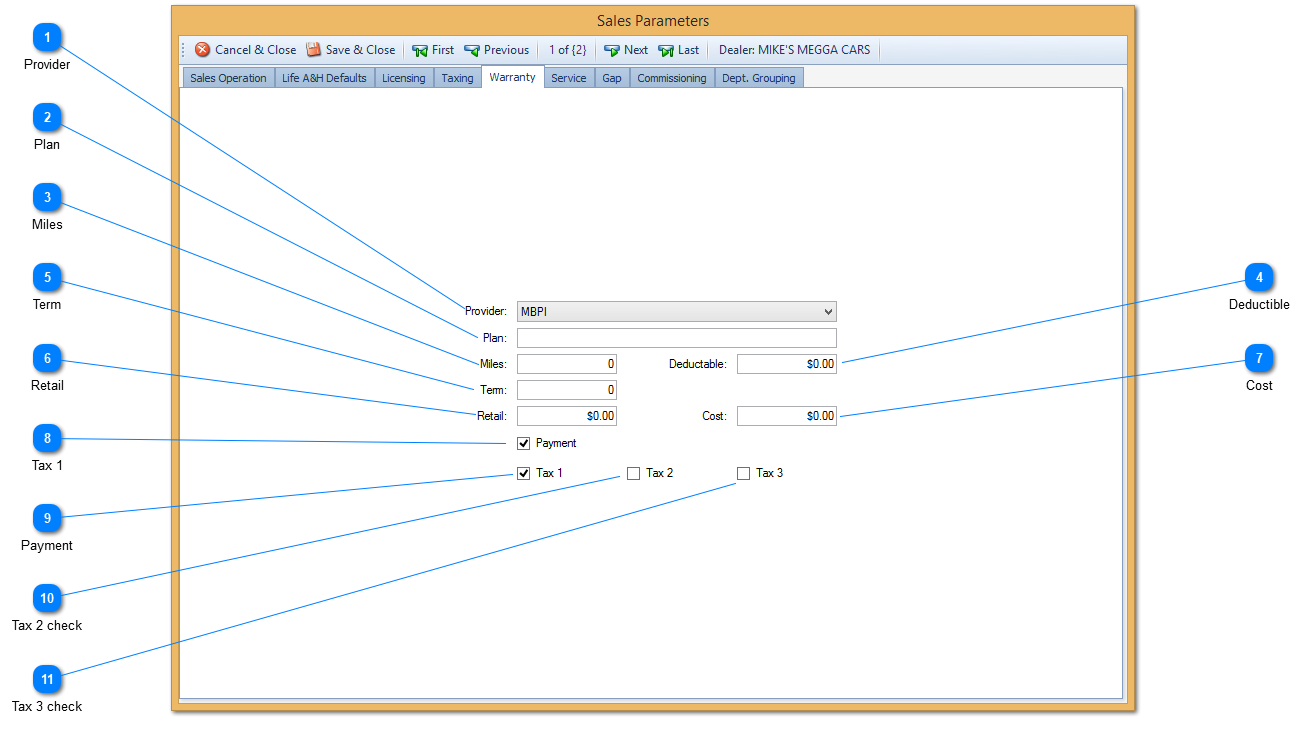Screen dimensions: 1306x730
Task: Click the Cancel & Close label
Action: (x=256, y=50)
